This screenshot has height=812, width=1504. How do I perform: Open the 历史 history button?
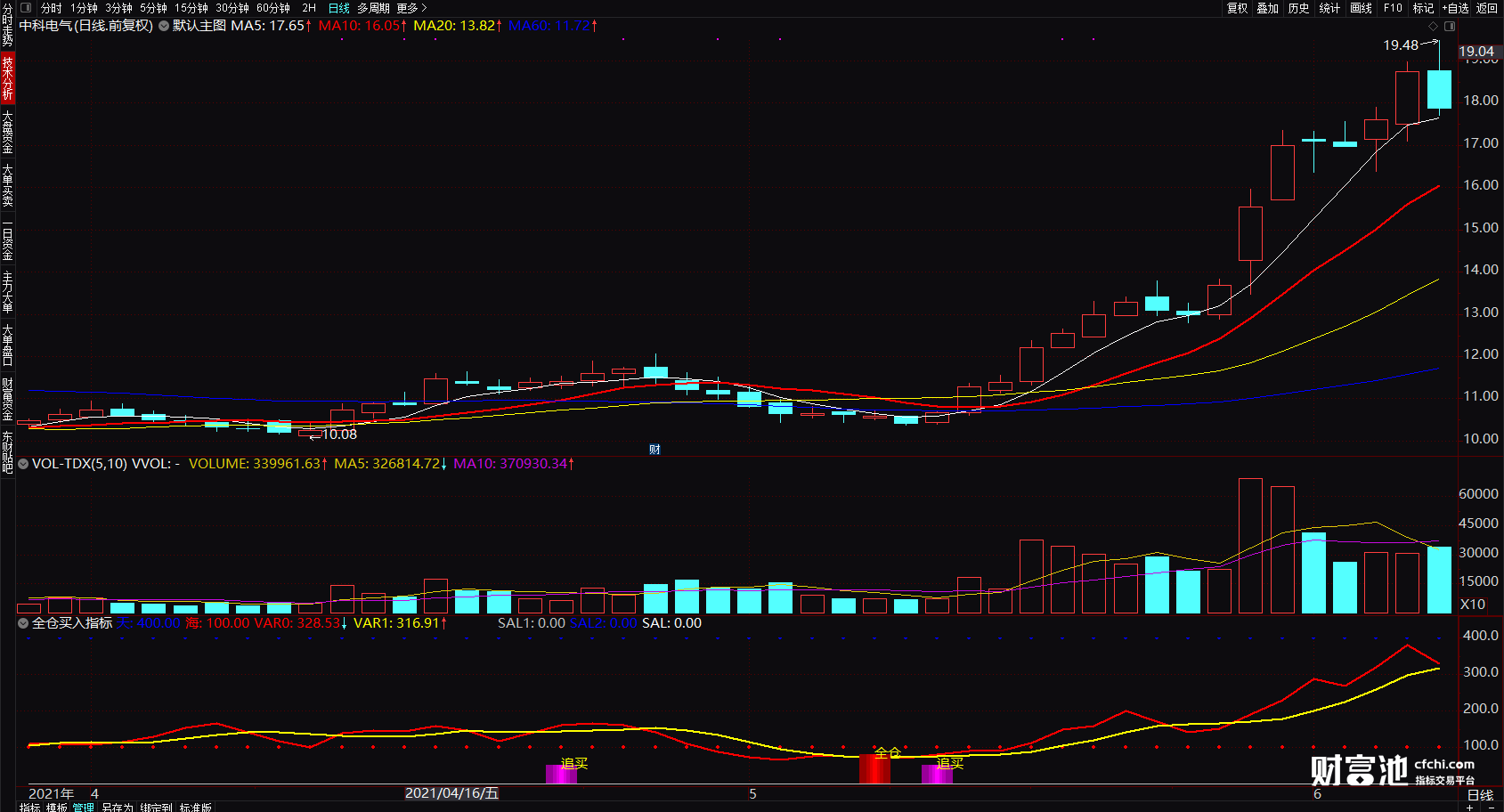pyautogui.click(x=1299, y=8)
